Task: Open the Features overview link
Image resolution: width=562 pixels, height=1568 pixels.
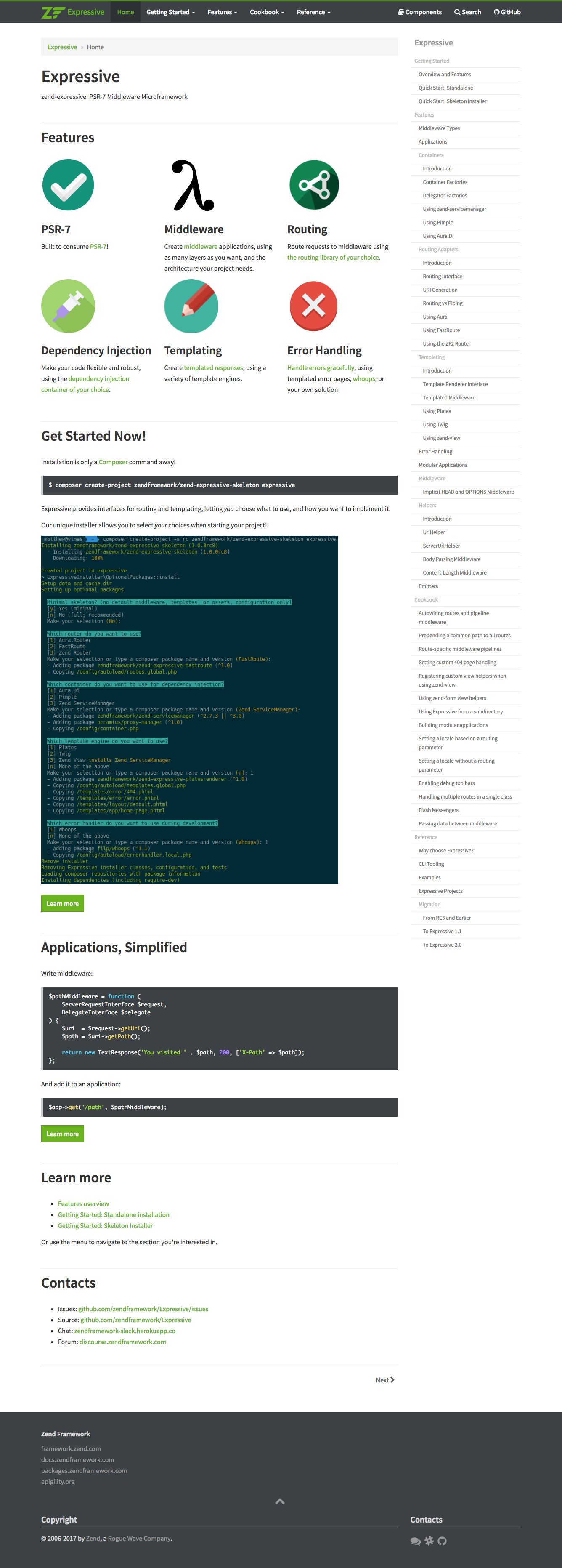Action: (83, 1203)
